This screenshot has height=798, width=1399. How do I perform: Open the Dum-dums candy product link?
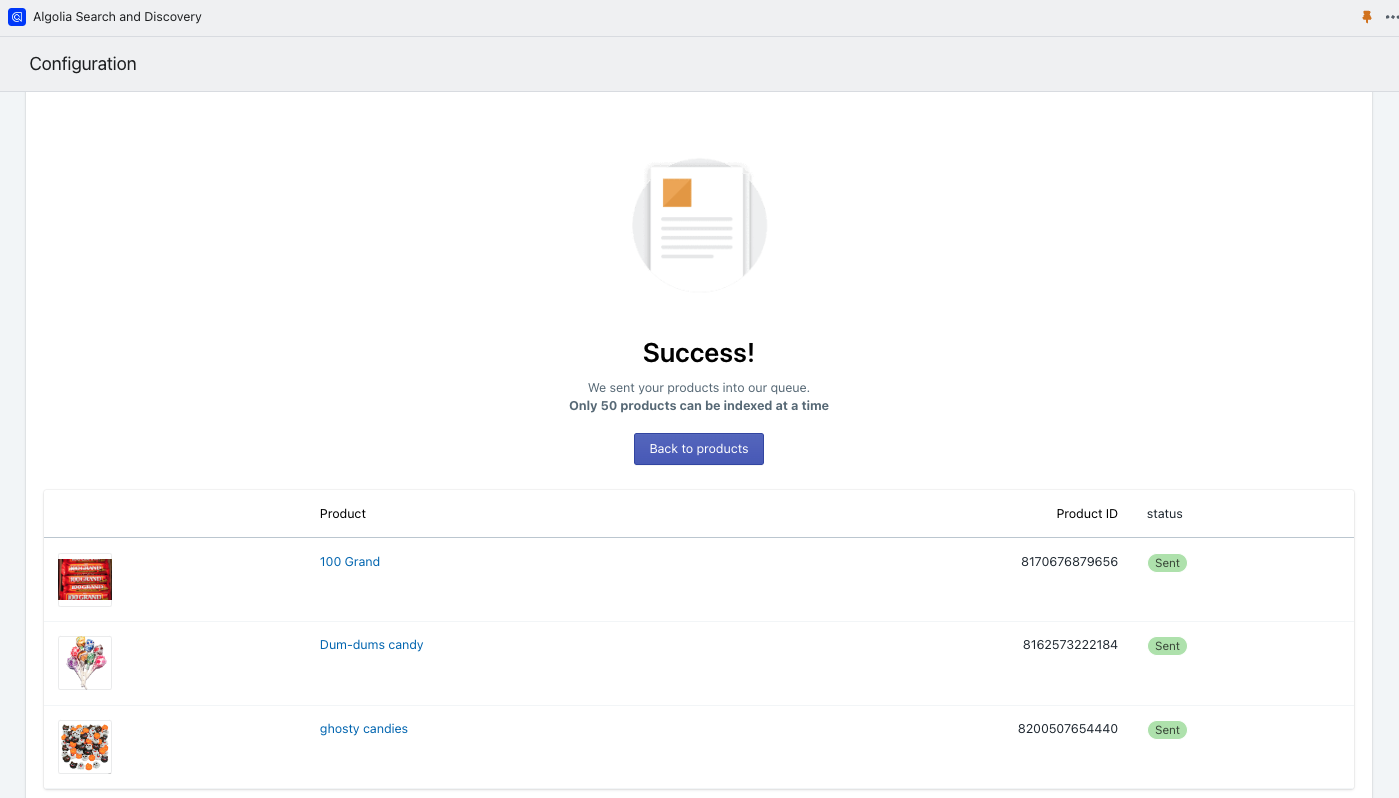point(372,645)
